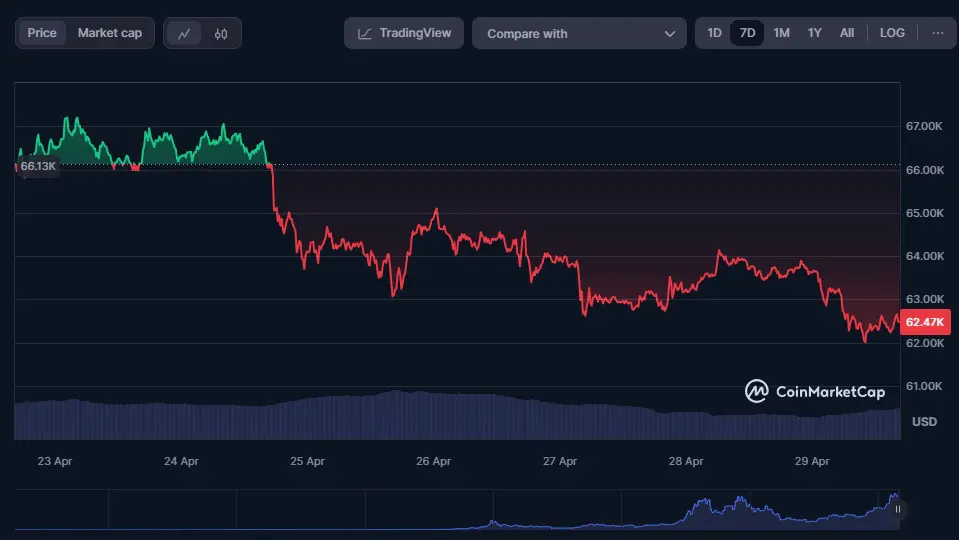
Task: Select the Market cap tab
Action: coord(110,33)
